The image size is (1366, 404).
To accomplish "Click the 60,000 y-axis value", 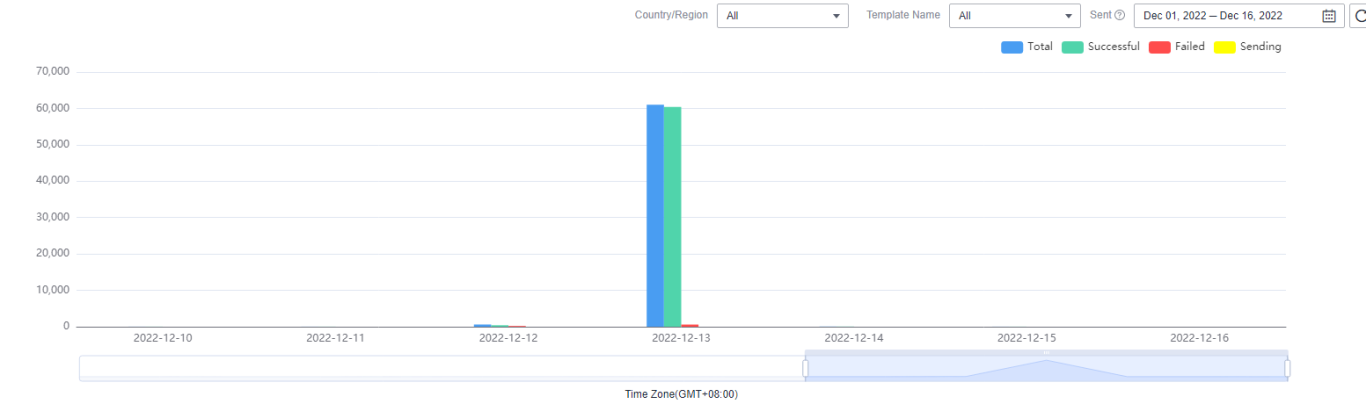I will pos(51,108).
